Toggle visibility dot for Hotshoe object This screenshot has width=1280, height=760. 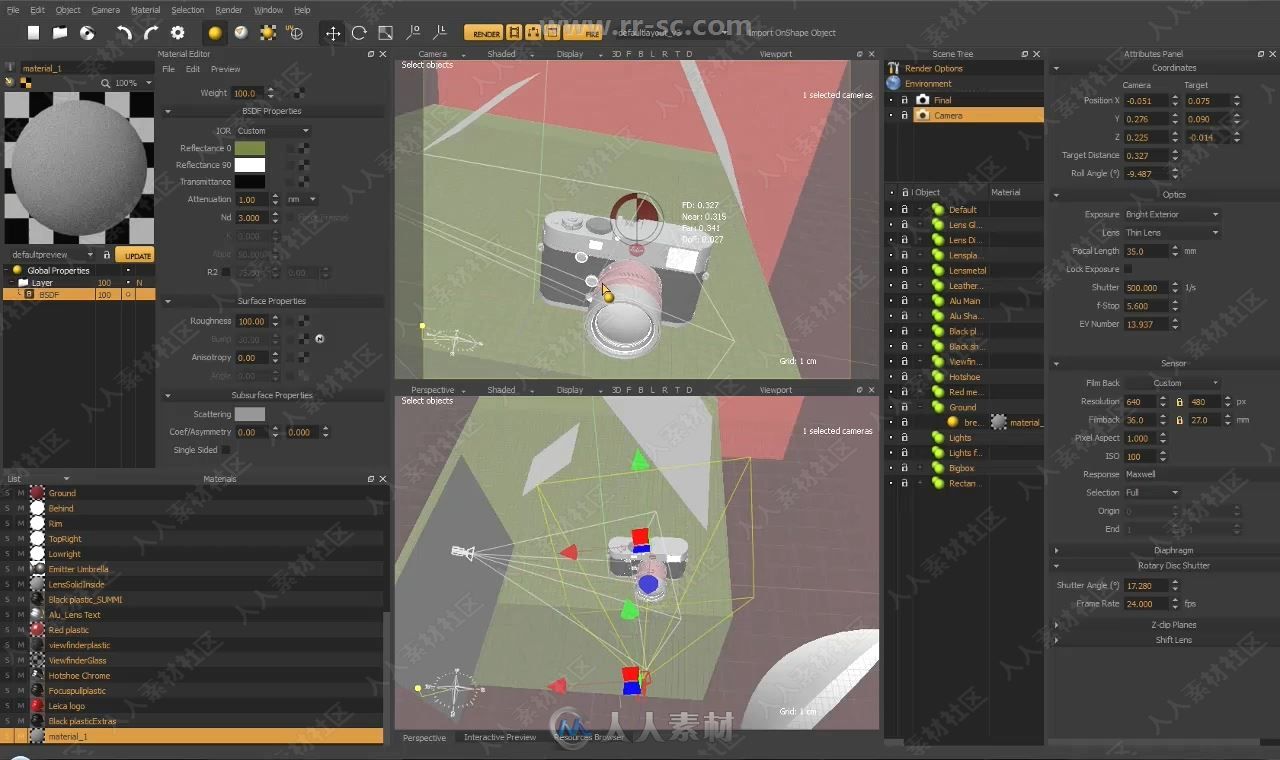[891, 377]
